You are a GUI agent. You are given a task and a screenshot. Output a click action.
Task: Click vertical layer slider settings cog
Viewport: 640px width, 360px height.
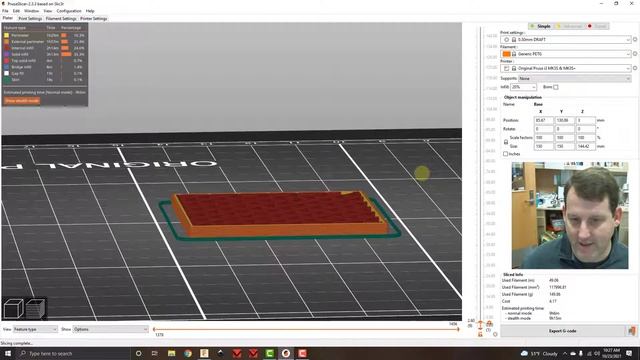[495, 334]
